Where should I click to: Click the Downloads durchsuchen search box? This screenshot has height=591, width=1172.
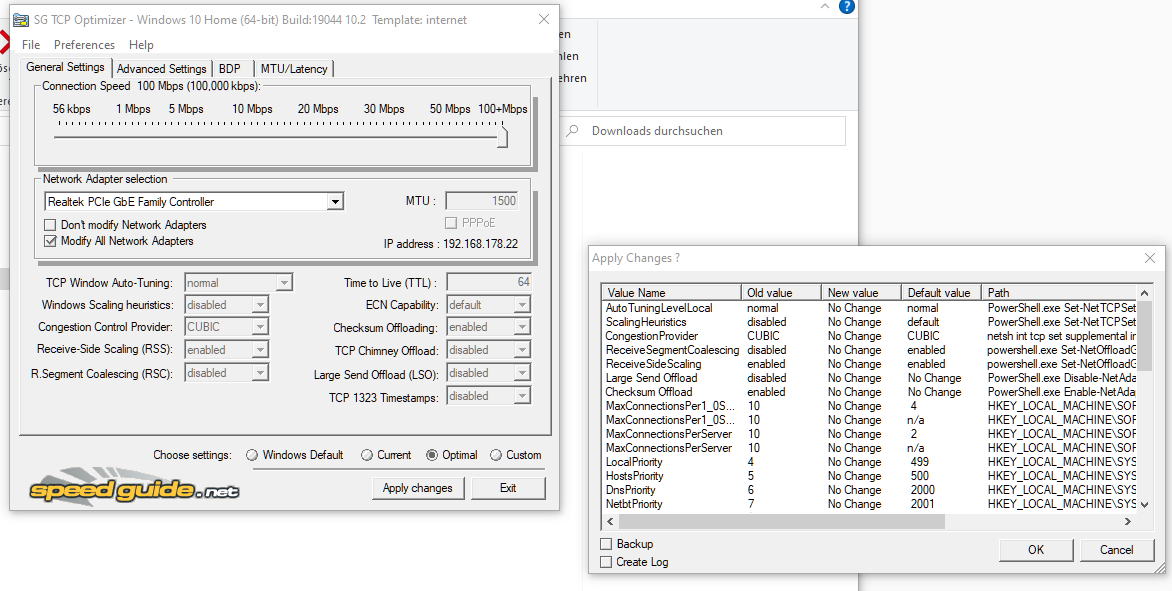click(x=703, y=131)
